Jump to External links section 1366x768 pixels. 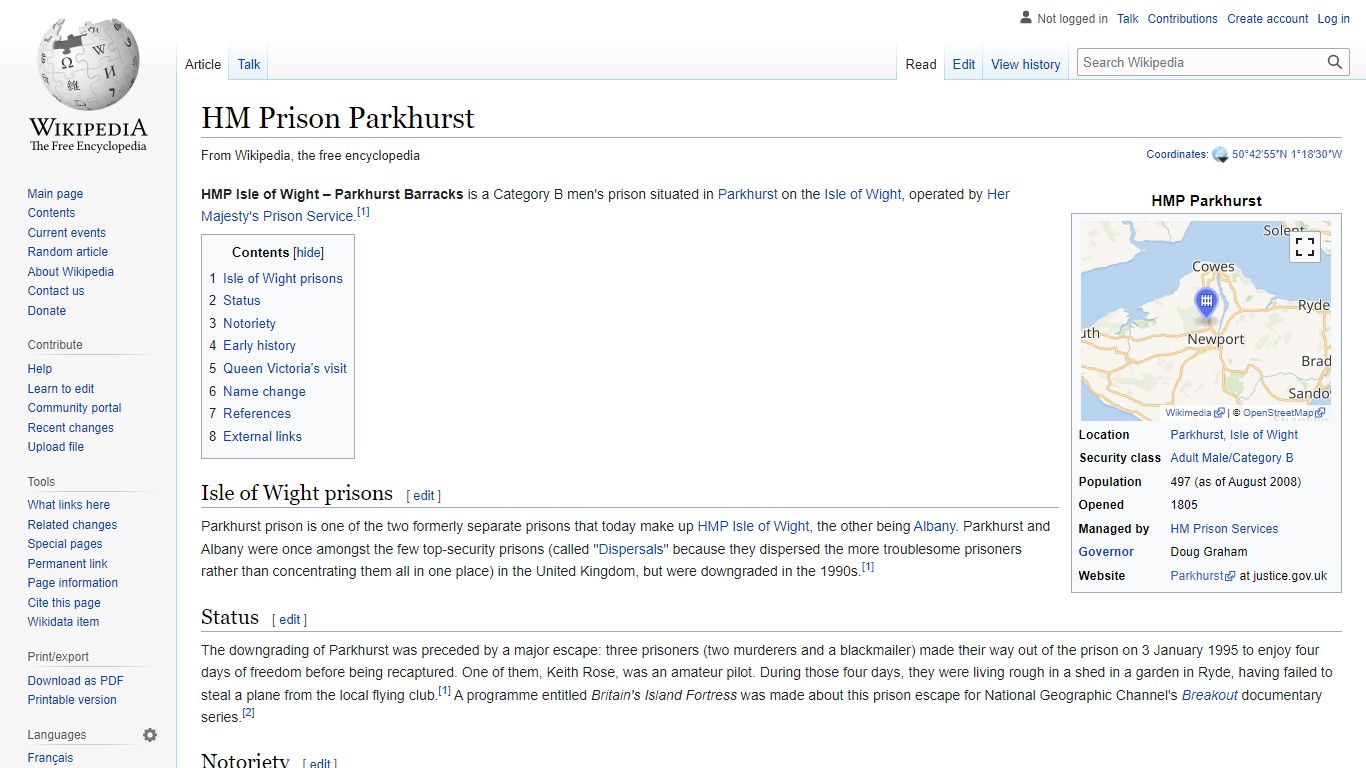click(x=262, y=436)
